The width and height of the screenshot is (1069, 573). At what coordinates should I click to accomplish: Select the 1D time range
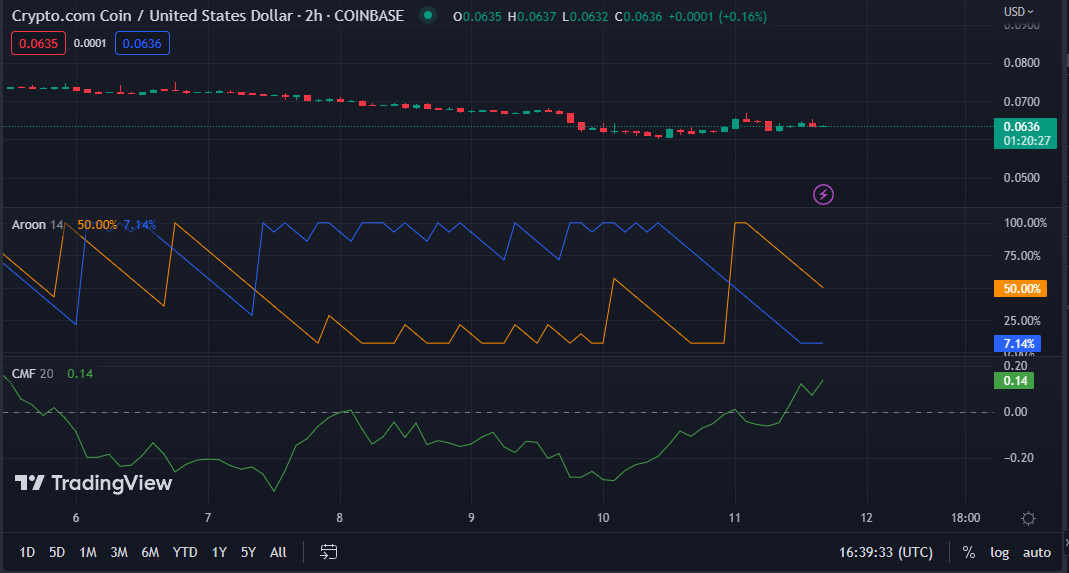coord(27,552)
